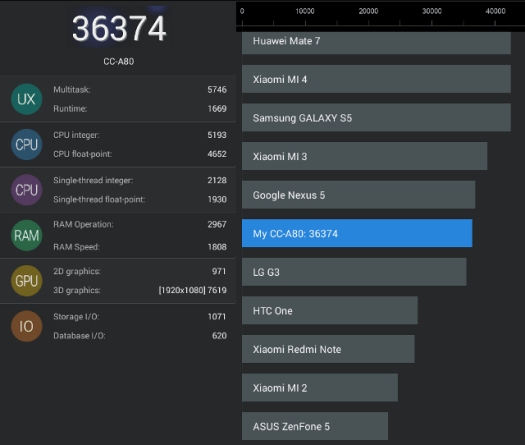Select the Multitask score row
This screenshot has height=445, width=525.
click(140, 89)
